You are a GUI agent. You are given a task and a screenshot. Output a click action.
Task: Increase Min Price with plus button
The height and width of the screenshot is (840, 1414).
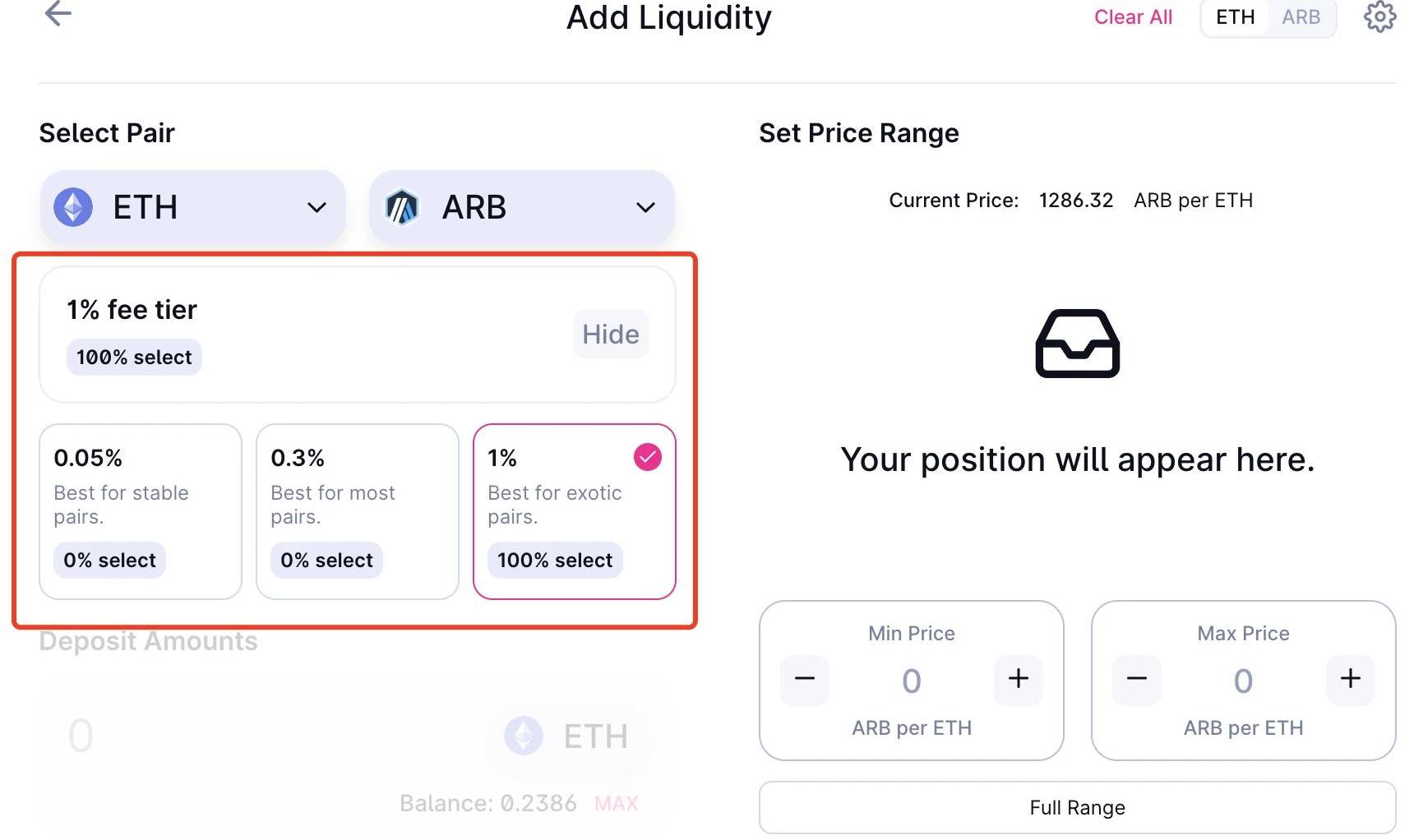coord(1018,679)
